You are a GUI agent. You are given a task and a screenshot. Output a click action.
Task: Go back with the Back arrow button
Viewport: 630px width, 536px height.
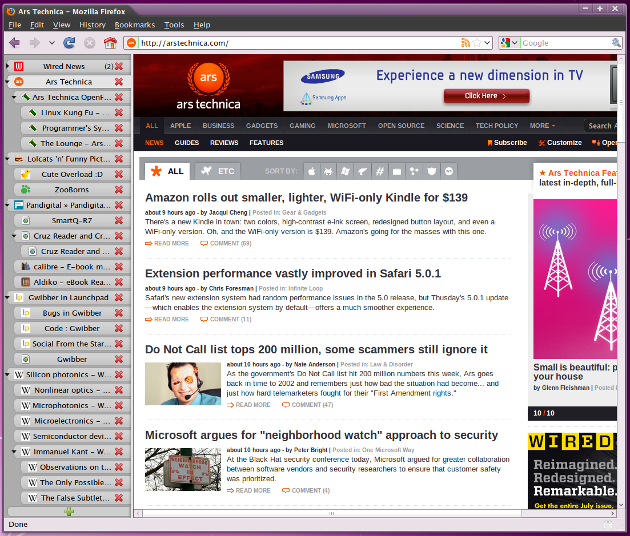(14, 43)
